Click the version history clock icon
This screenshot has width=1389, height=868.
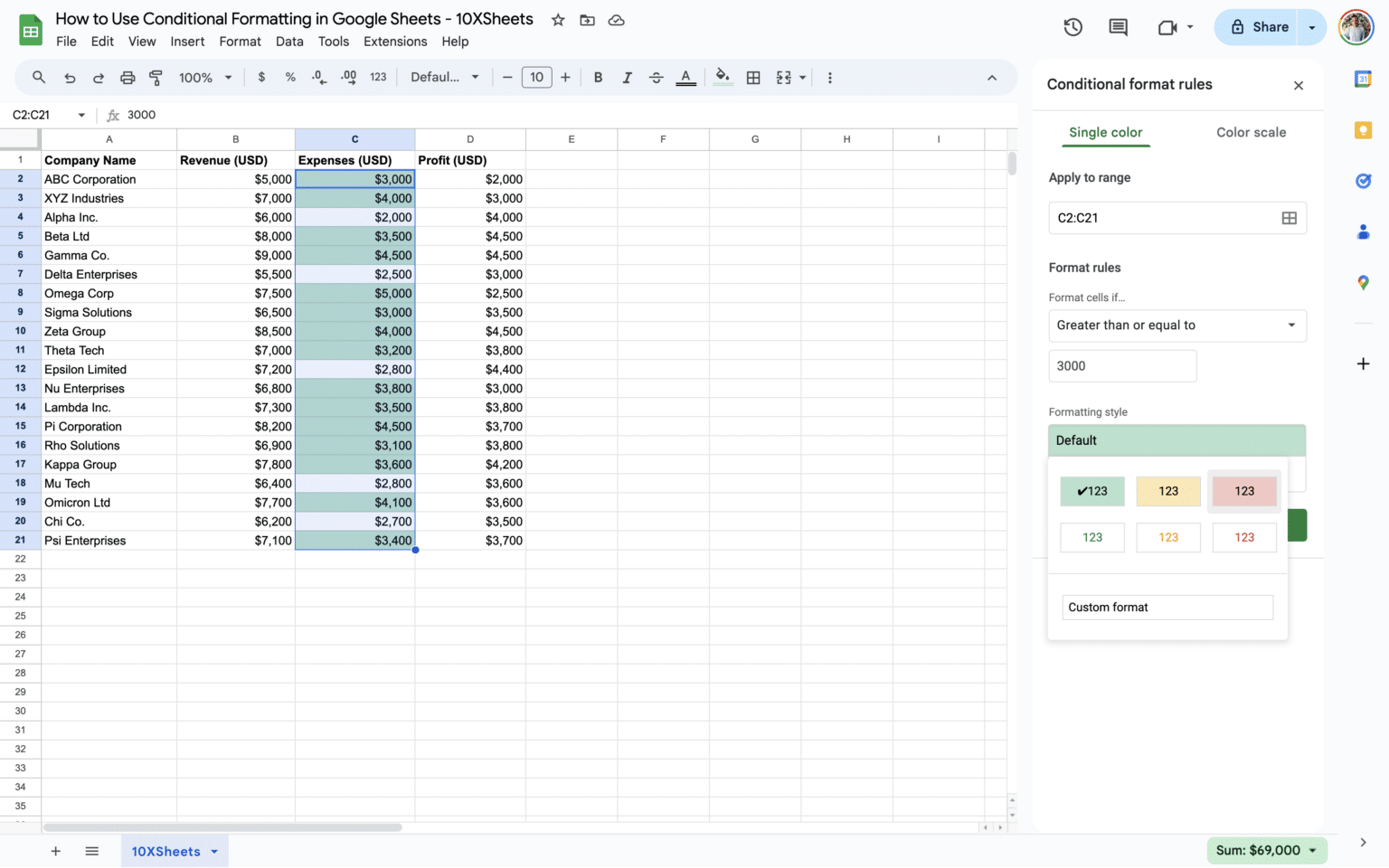coord(1072,27)
